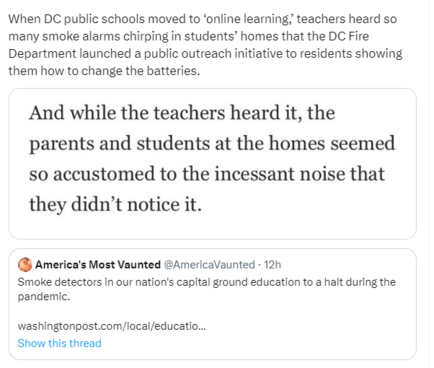This screenshot has height=368, width=434.
Task: Open the America's Most Vaunted display name
Action: click(98, 265)
